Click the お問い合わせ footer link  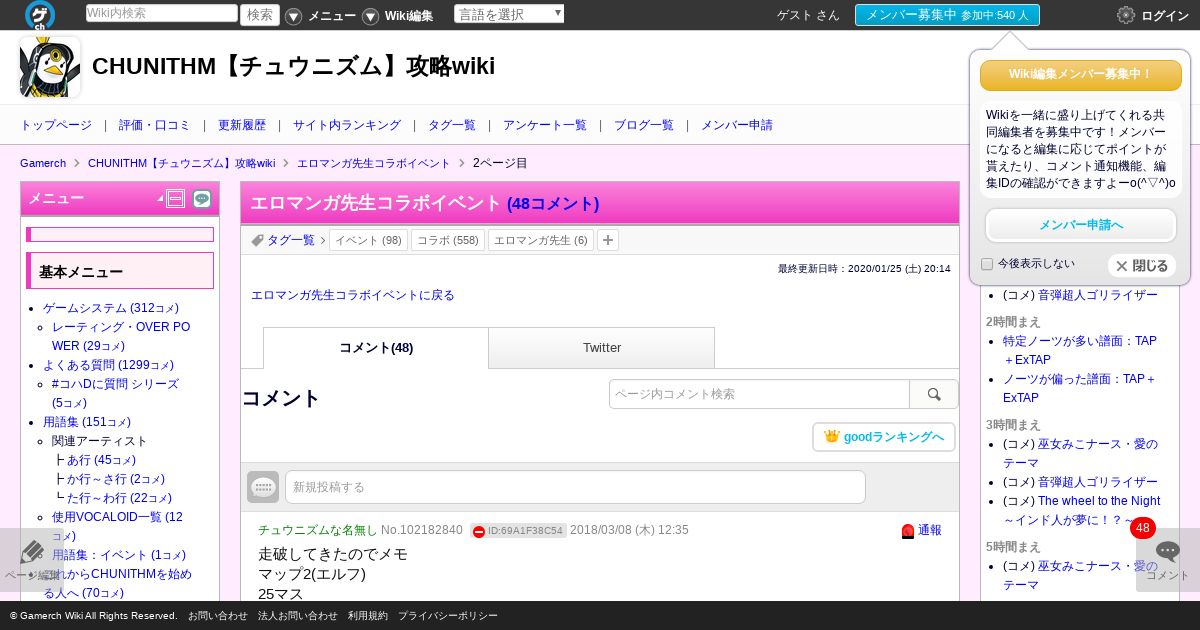point(217,616)
